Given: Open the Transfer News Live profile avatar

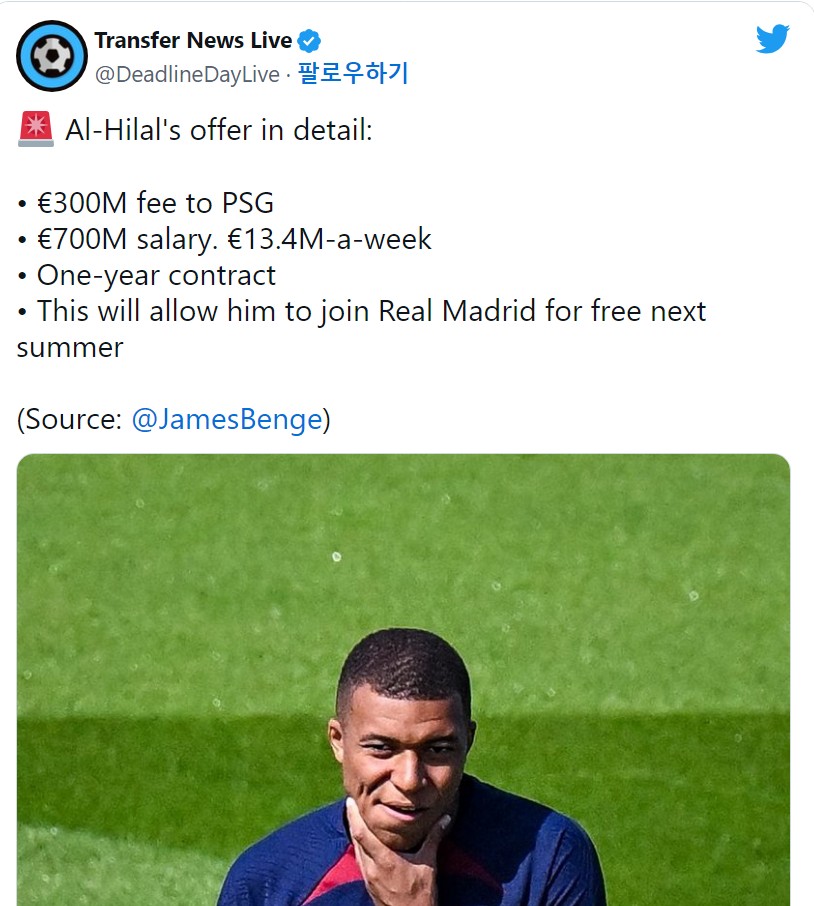Looking at the screenshot, I should [52, 56].
